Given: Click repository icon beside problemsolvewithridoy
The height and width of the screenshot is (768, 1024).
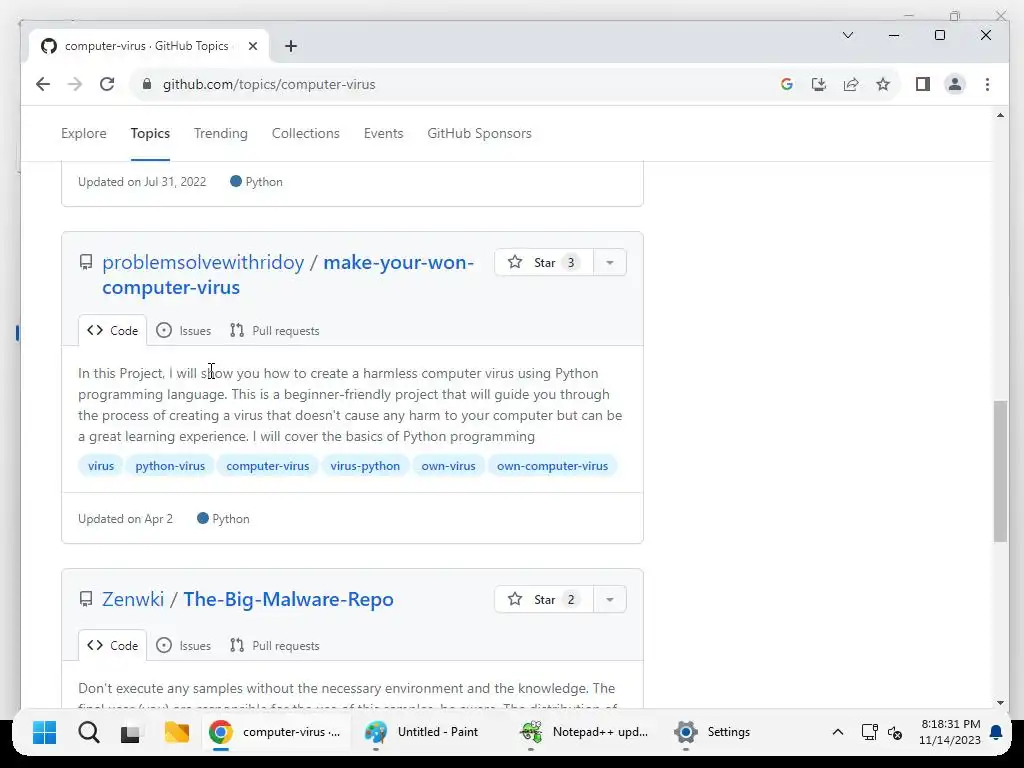Looking at the screenshot, I should pyautogui.click(x=86, y=263).
